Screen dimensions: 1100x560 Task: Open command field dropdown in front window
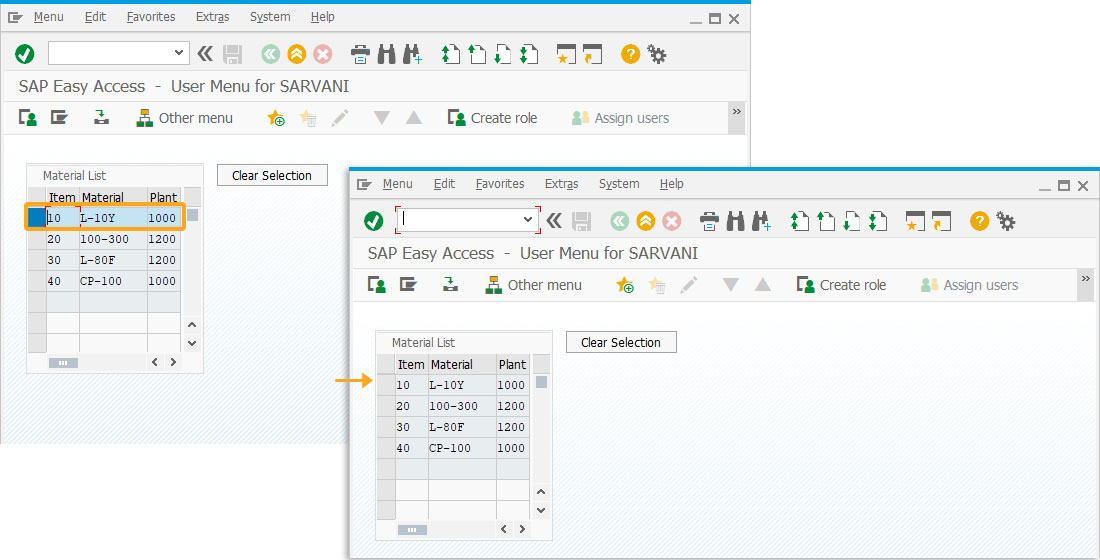(x=528, y=220)
